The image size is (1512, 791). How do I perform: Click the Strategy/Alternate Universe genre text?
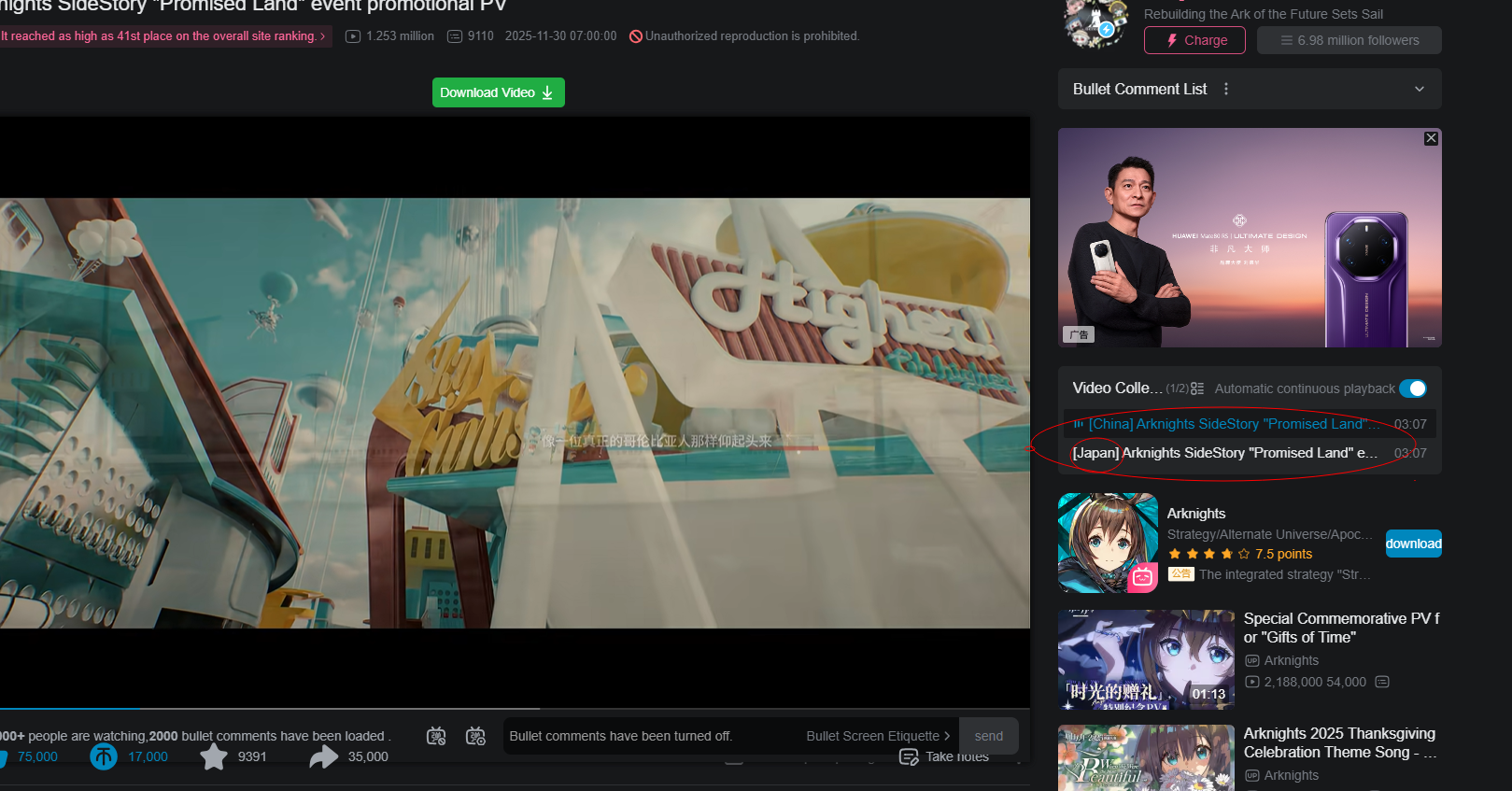point(1270,534)
